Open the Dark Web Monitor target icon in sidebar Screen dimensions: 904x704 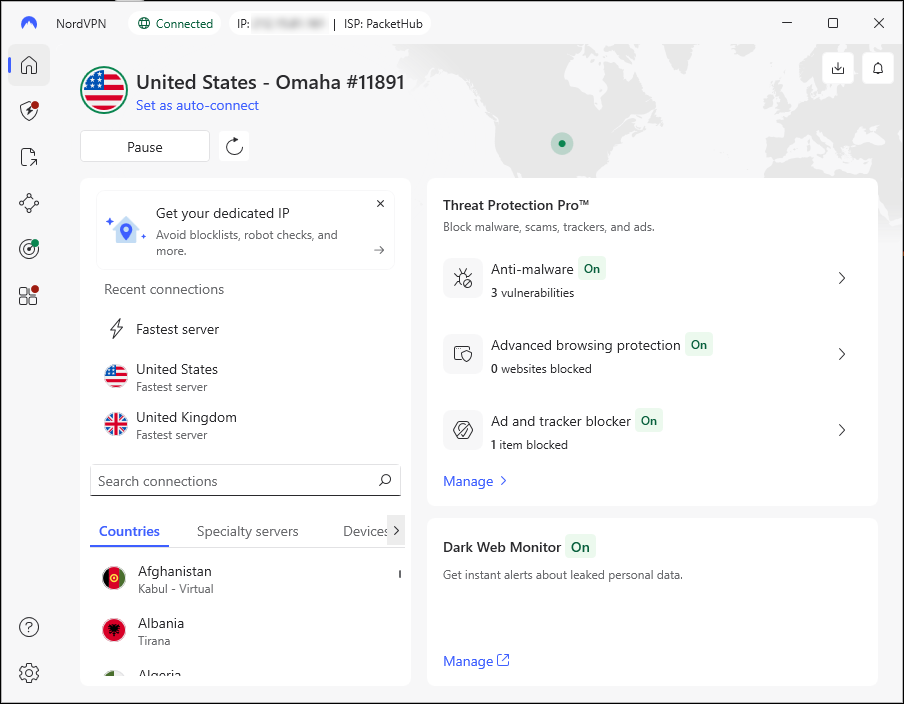tap(29, 249)
